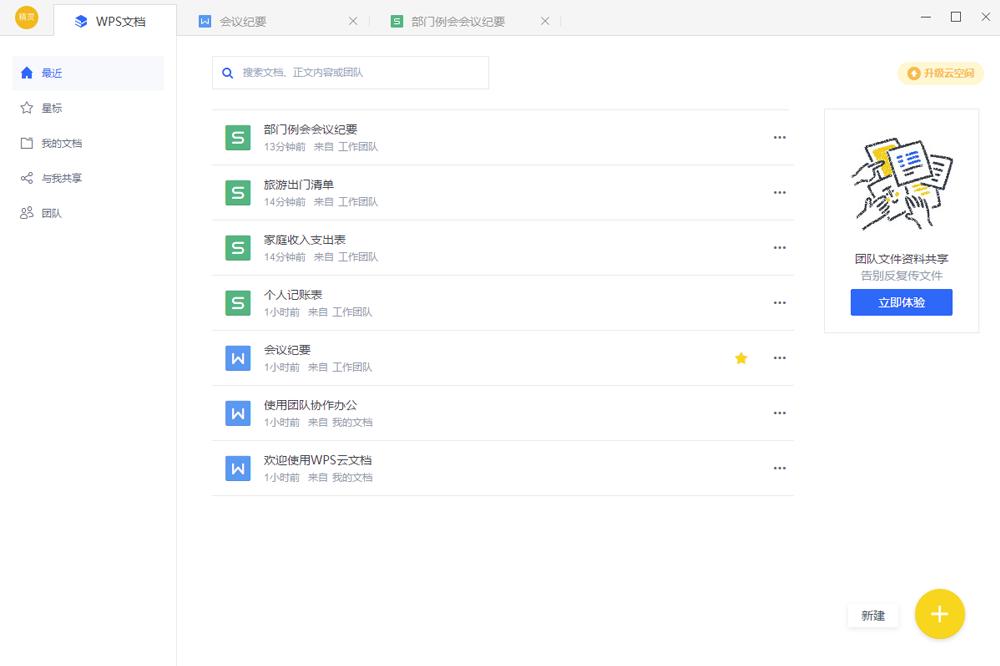Click the document icon of 会议纪要 row
The image size is (1000, 666).
click(238, 358)
